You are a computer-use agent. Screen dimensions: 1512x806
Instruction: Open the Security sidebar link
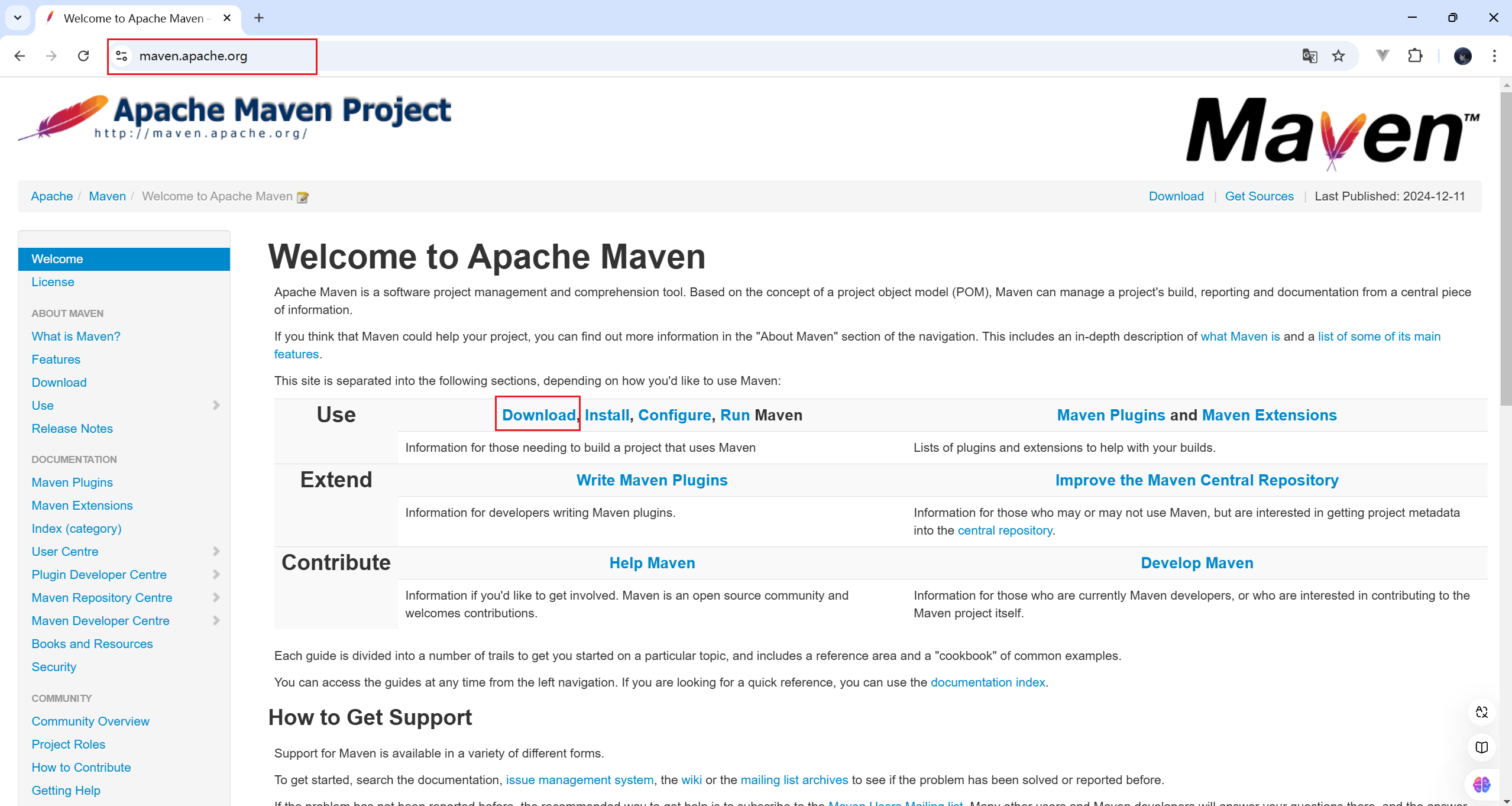tap(54, 667)
